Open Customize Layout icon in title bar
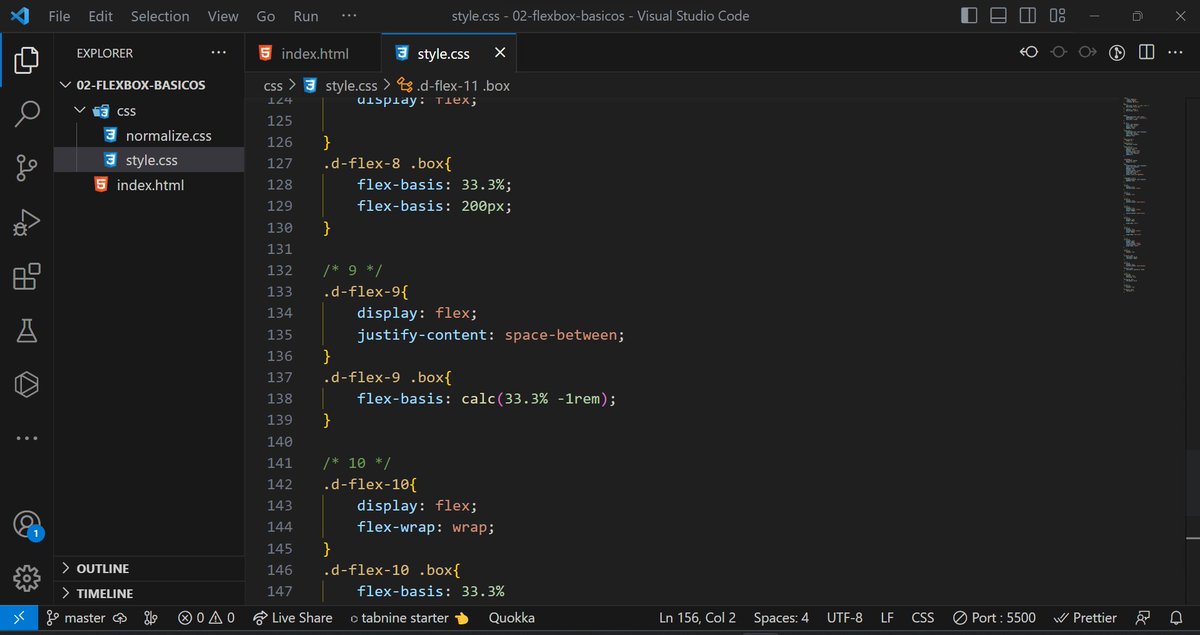The height and width of the screenshot is (635, 1200). (x=1057, y=16)
